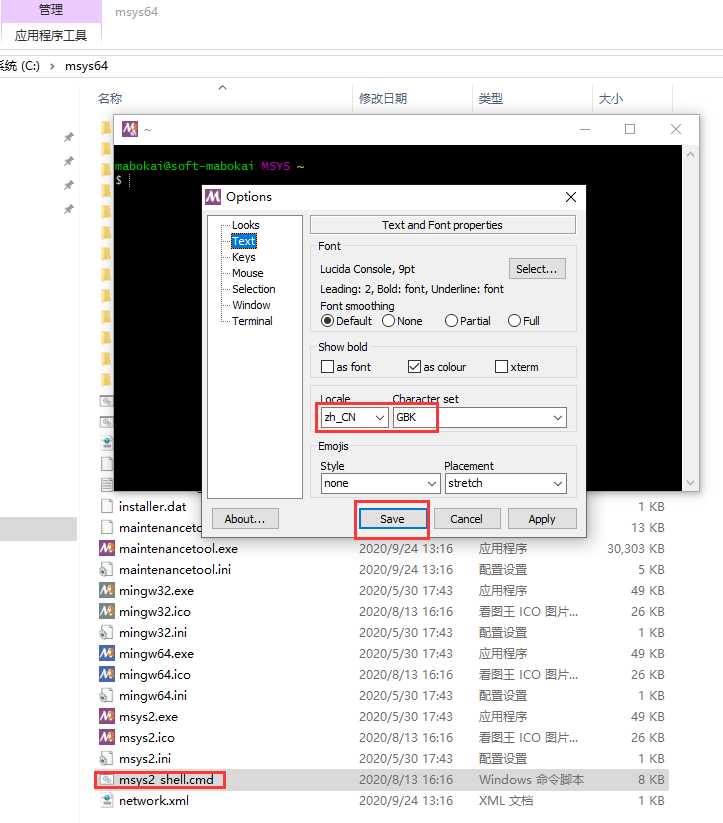Click the msys2_shell.cmd script icon
Image resolution: width=723 pixels, height=823 pixels.
[107, 779]
